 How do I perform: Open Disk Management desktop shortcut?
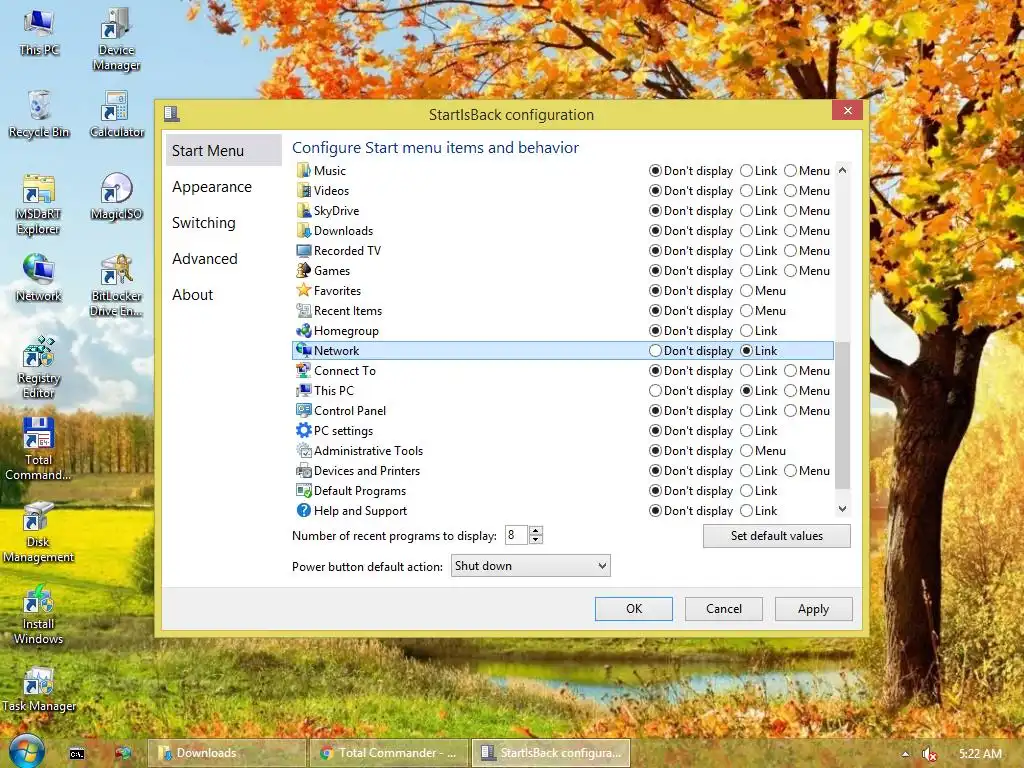38,532
